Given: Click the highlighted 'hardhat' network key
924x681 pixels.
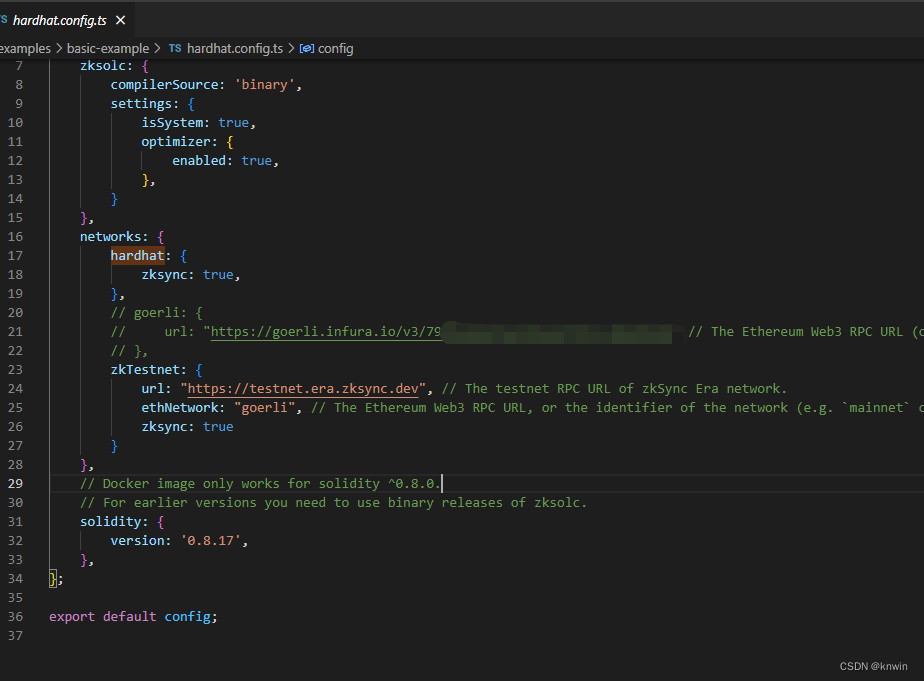Looking at the screenshot, I should coord(137,256).
